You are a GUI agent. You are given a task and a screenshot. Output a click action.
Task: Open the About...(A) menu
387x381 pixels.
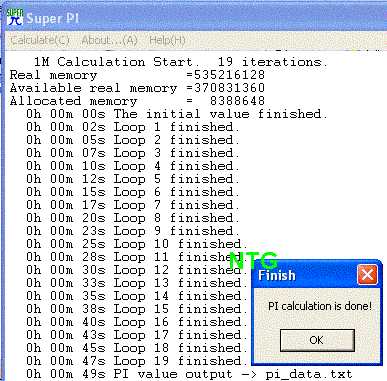[109, 40]
